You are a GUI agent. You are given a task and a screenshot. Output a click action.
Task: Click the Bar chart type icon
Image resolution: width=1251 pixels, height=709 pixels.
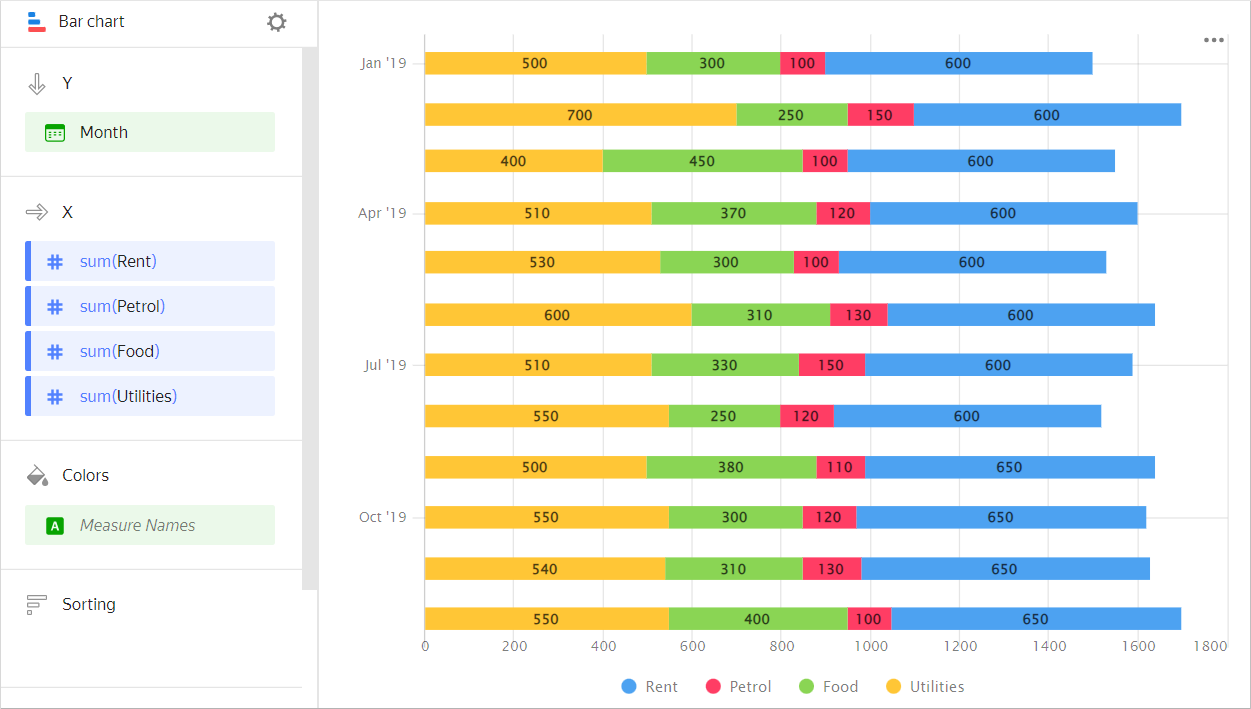pyautogui.click(x=36, y=21)
